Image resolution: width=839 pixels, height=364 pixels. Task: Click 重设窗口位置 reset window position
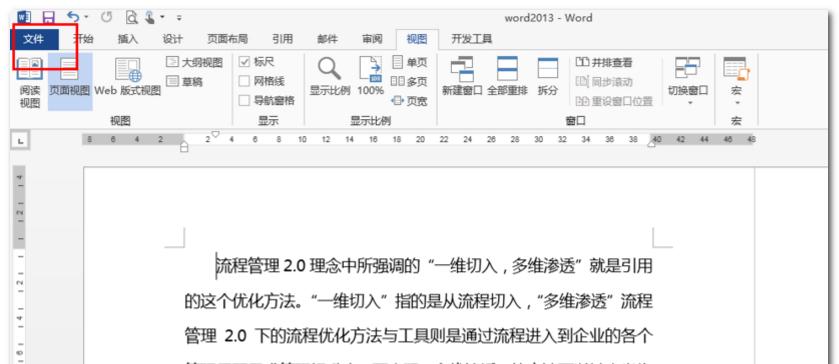(x=614, y=101)
